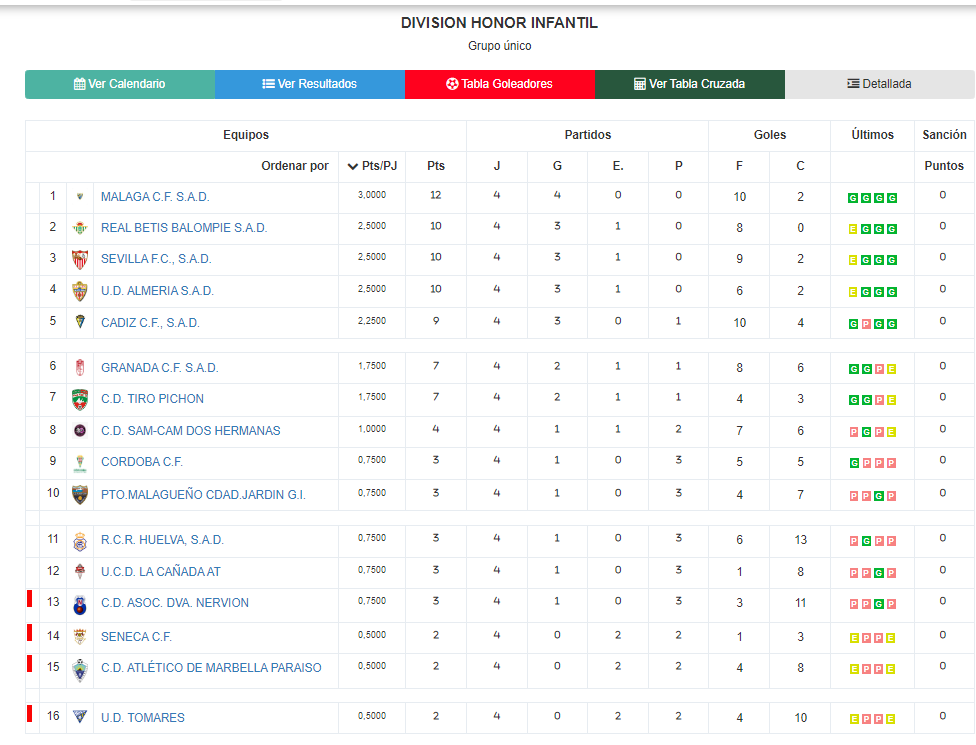Sort by F goals for header
Screen dimensions: 976x745
(x=739, y=166)
